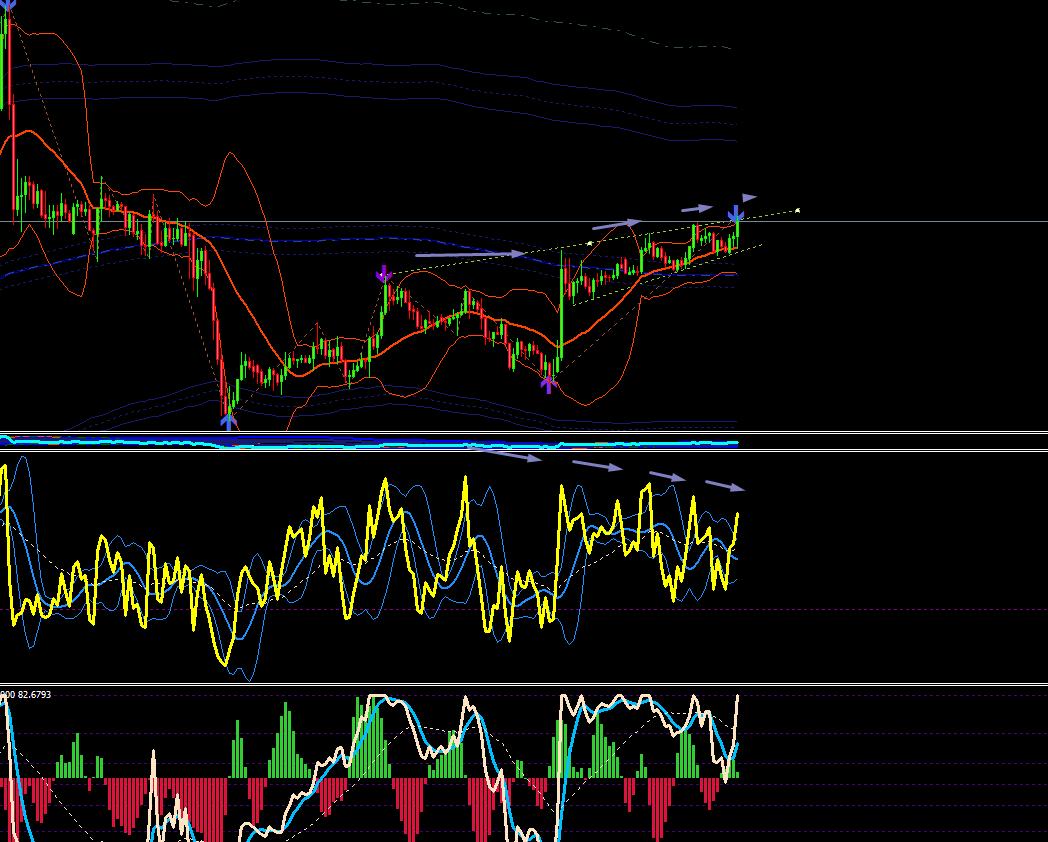Click the cyan ribbon in the thin indicator strip

(369, 442)
